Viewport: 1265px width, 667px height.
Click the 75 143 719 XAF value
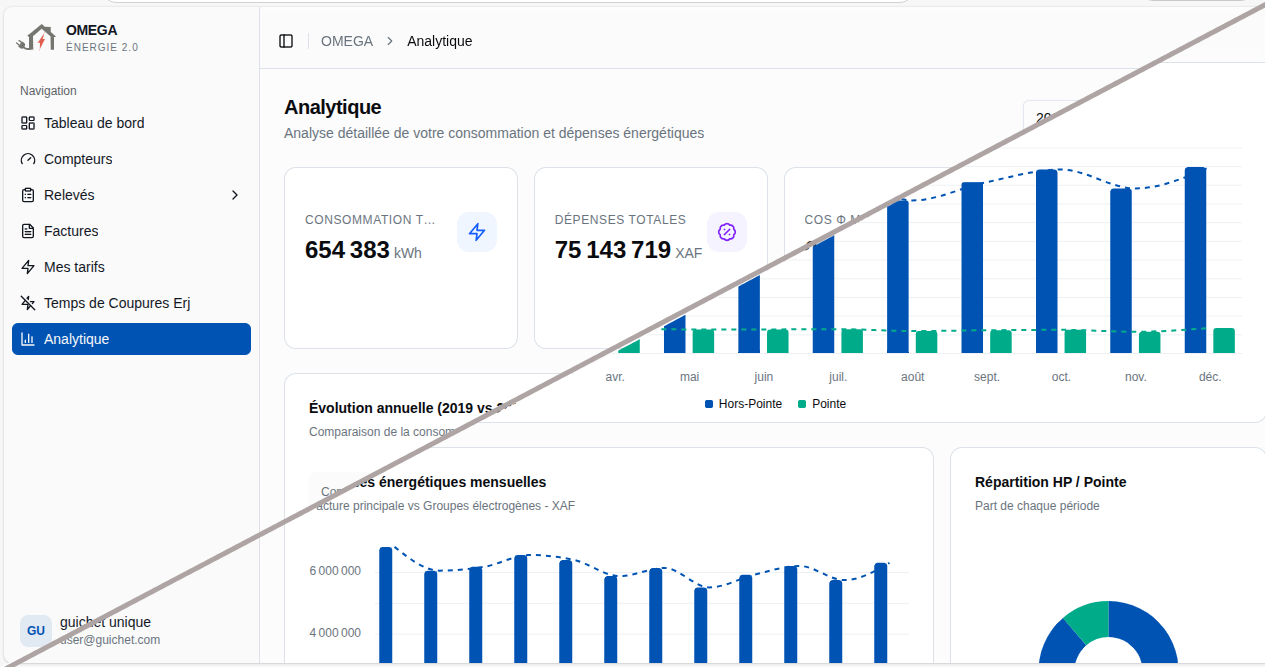pyautogui.click(x=628, y=250)
